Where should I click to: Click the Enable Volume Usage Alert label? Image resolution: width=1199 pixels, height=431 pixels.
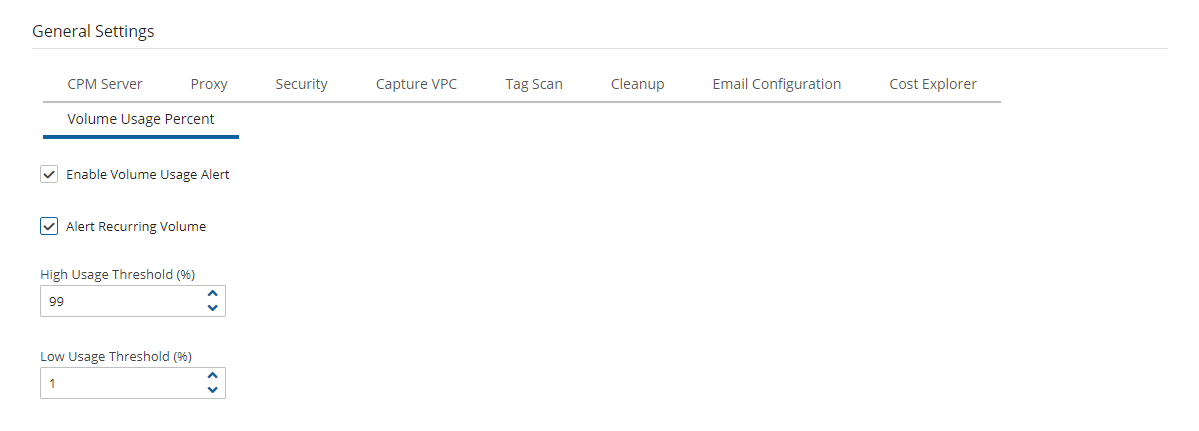click(x=148, y=175)
